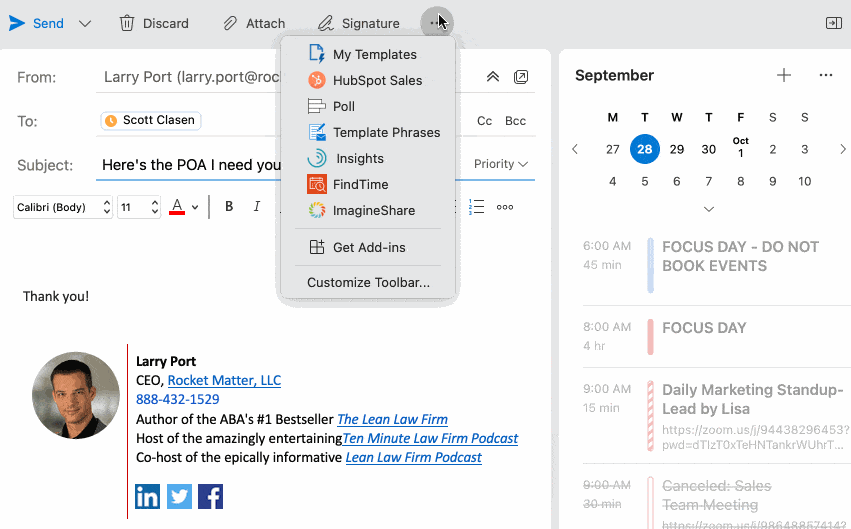Click the Discard trash icon
The image size is (851, 529).
click(127, 23)
